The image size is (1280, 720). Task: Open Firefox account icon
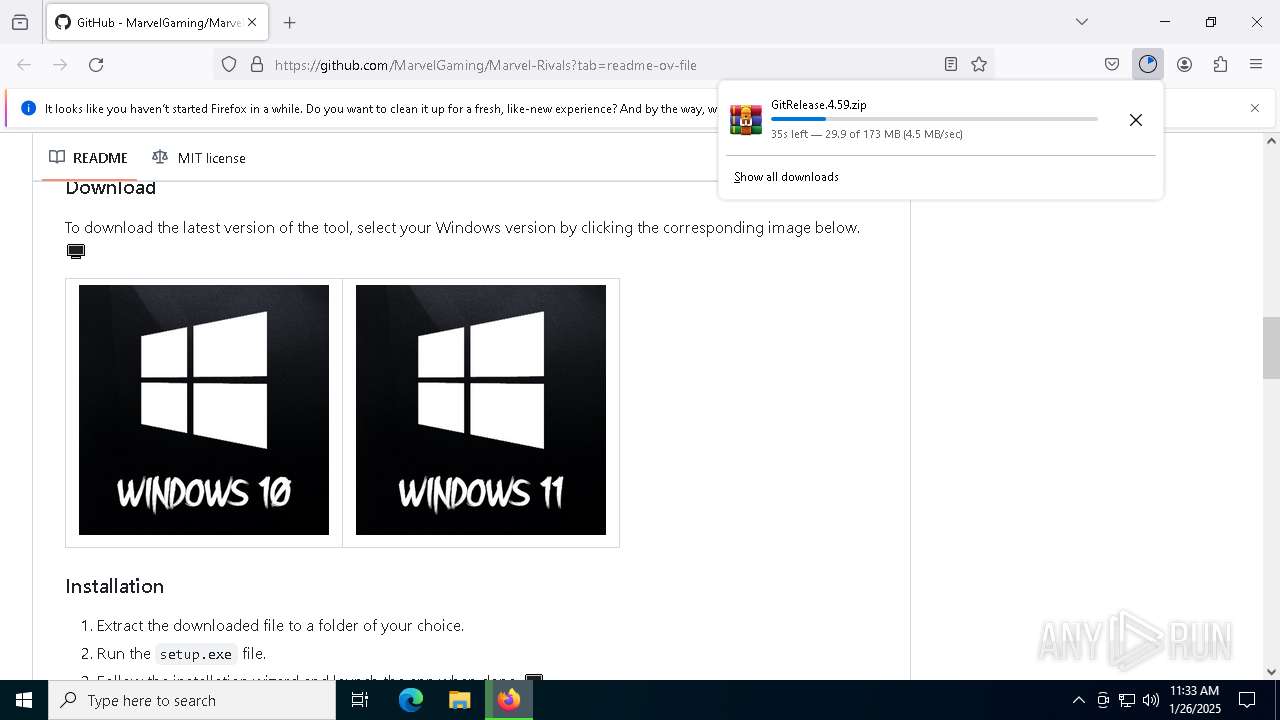1184,64
